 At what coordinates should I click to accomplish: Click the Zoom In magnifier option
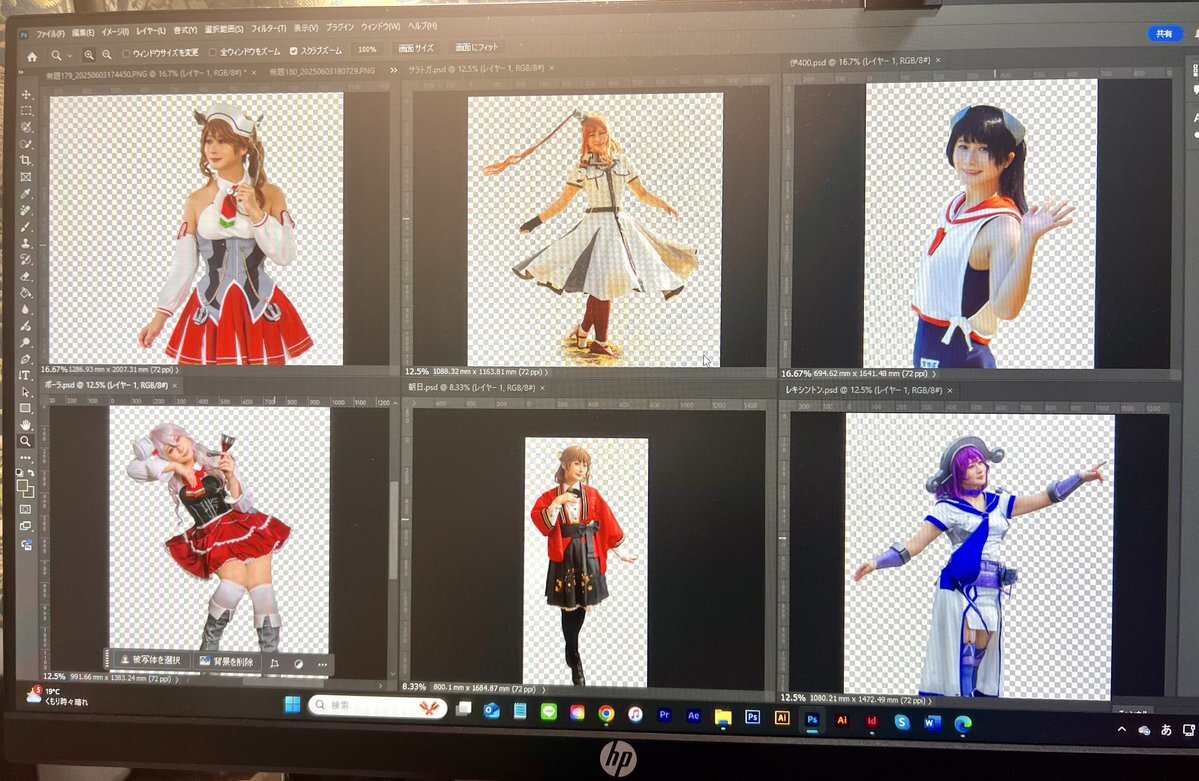pyautogui.click(x=89, y=55)
